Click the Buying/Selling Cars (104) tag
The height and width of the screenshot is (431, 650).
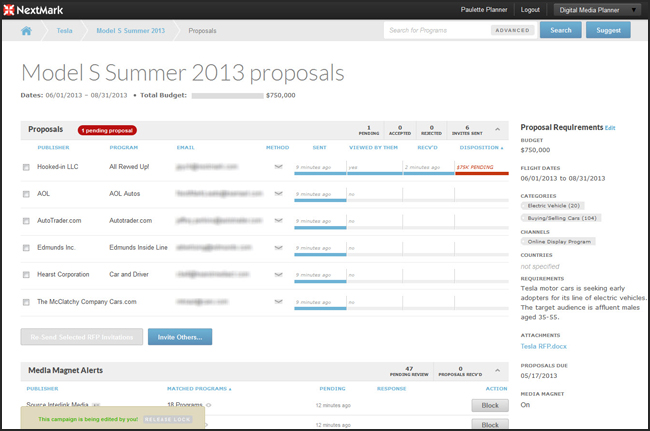click(x=561, y=218)
